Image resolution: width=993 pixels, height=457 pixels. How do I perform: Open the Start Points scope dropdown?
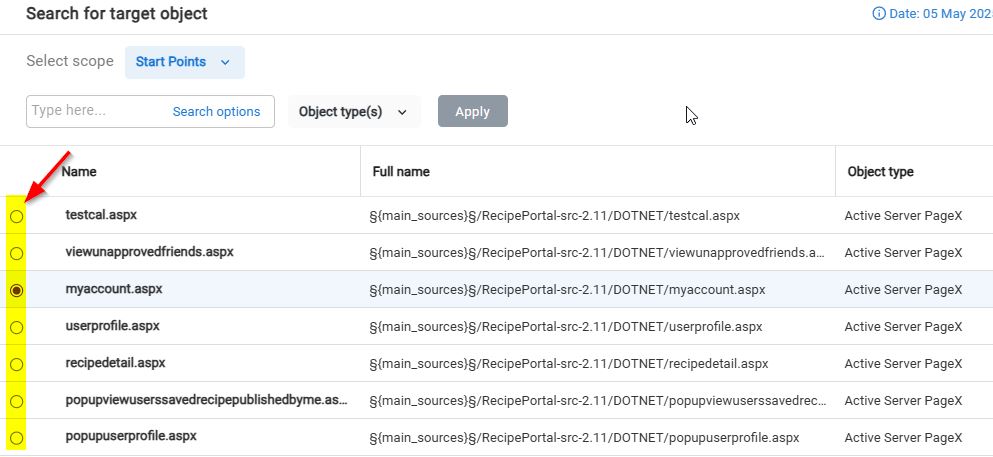[x=184, y=62]
